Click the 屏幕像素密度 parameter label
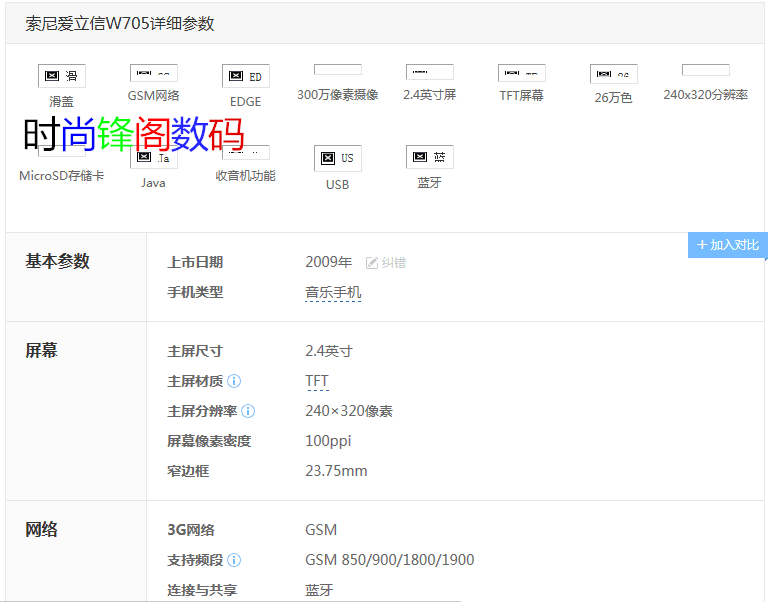This screenshot has height=602, width=770. (x=209, y=441)
